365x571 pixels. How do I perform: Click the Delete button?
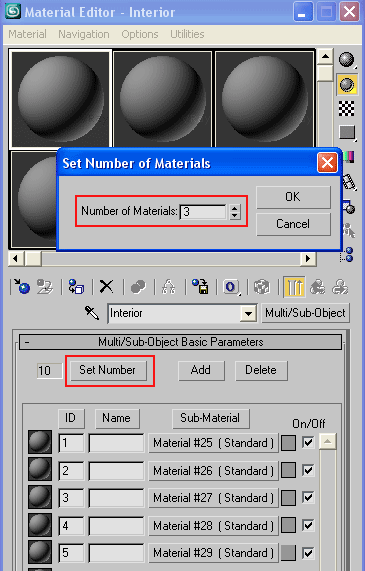[x=261, y=370]
